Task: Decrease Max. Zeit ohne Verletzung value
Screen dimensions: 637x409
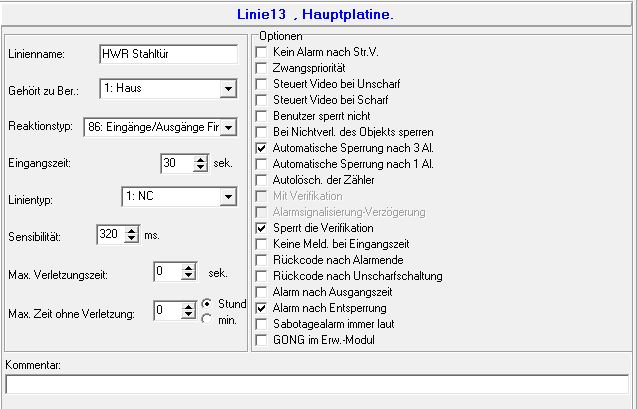Action: [187, 316]
